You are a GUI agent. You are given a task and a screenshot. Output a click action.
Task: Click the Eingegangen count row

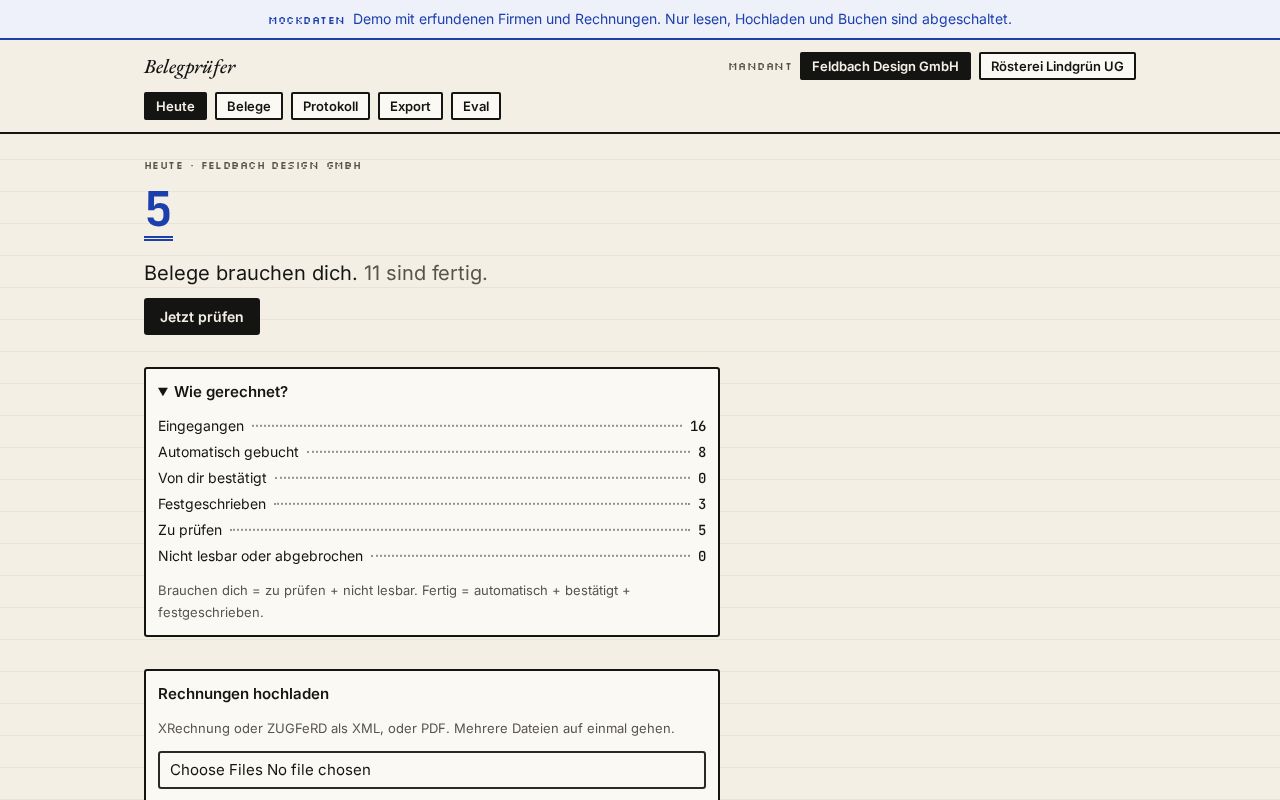tap(432, 426)
